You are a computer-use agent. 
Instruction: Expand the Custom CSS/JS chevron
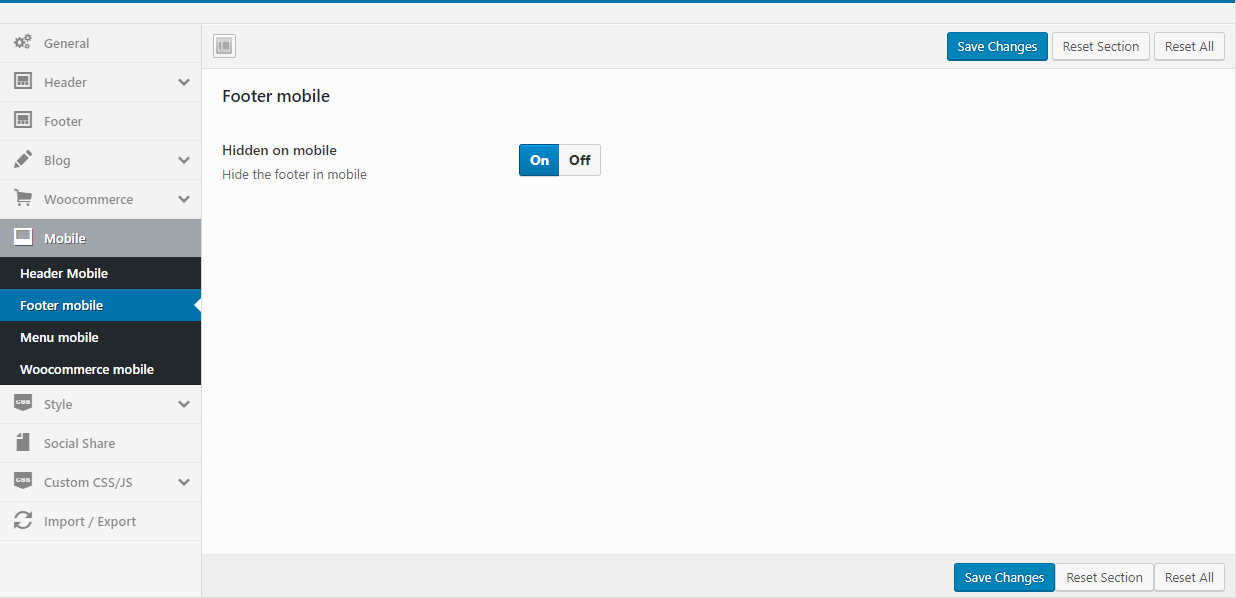pyautogui.click(x=184, y=482)
